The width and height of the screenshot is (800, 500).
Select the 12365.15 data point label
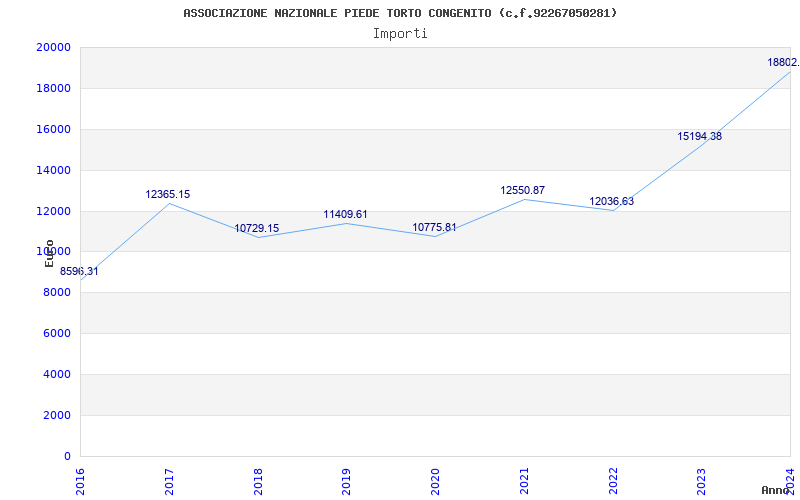(x=167, y=195)
